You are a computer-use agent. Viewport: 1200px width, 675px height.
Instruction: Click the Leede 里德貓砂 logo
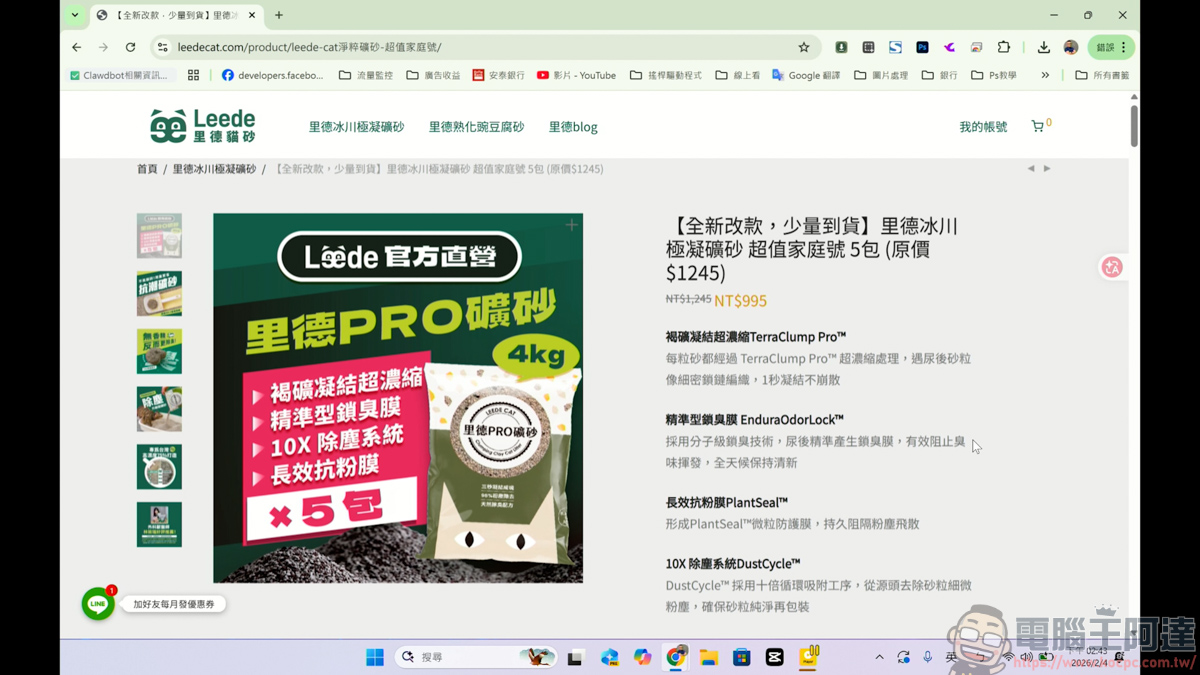click(x=200, y=125)
